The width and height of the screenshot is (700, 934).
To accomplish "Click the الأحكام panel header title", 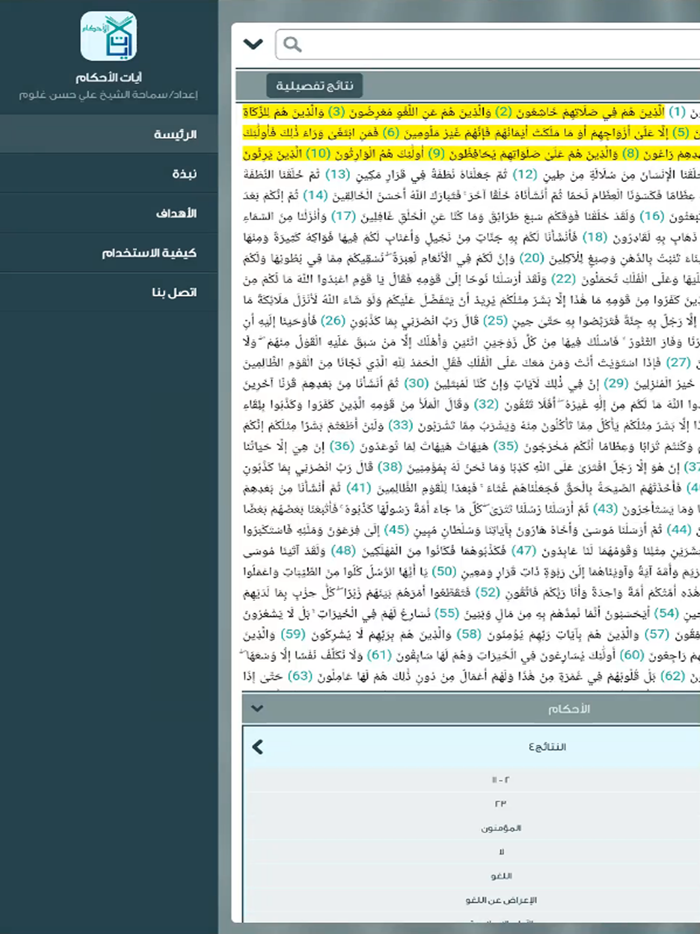I will pos(568,709).
